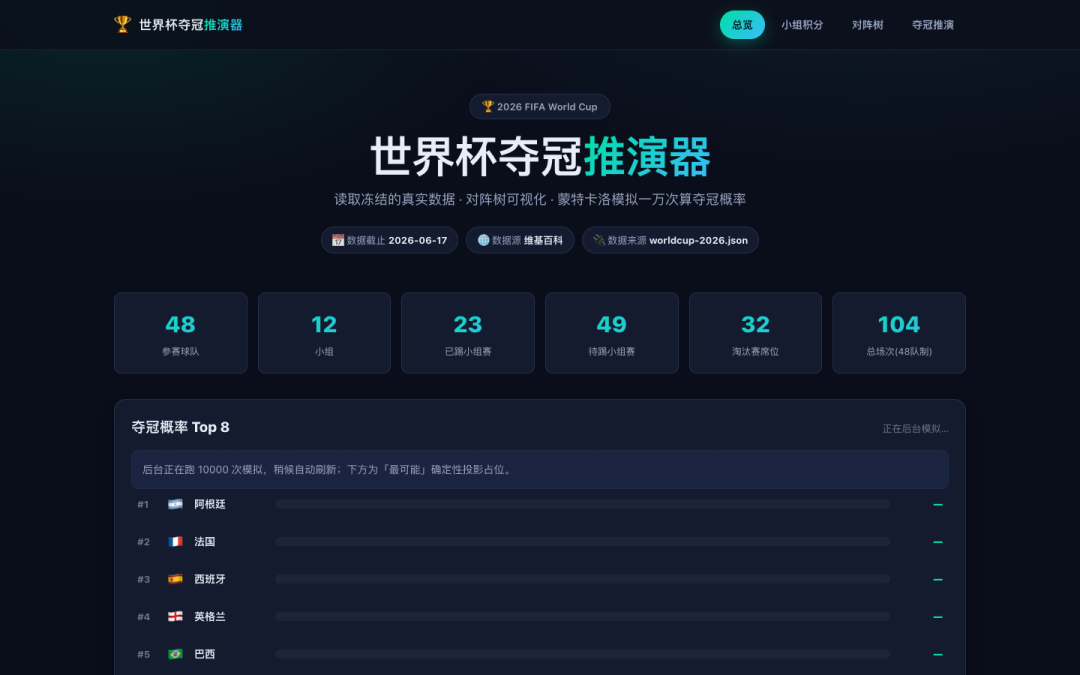The height and width of the screenshot is (675, 1080).
Task: Click the England flag icon
Action: click(x=175, y=616)
